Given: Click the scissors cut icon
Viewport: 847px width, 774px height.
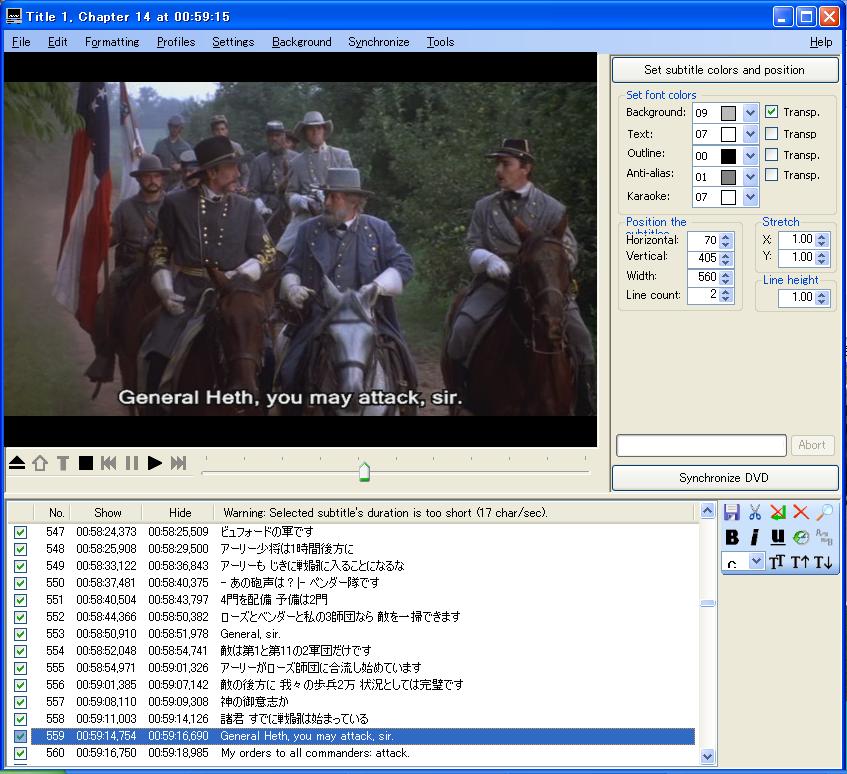Looking at the screenshot, I should 755,513.
